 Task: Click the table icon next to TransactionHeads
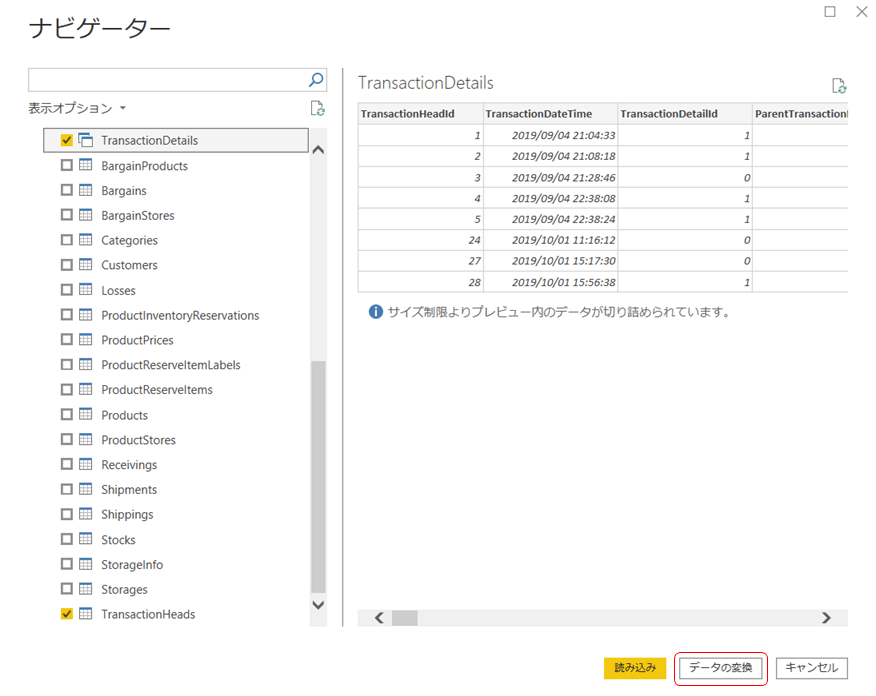[x=85, y=613]
